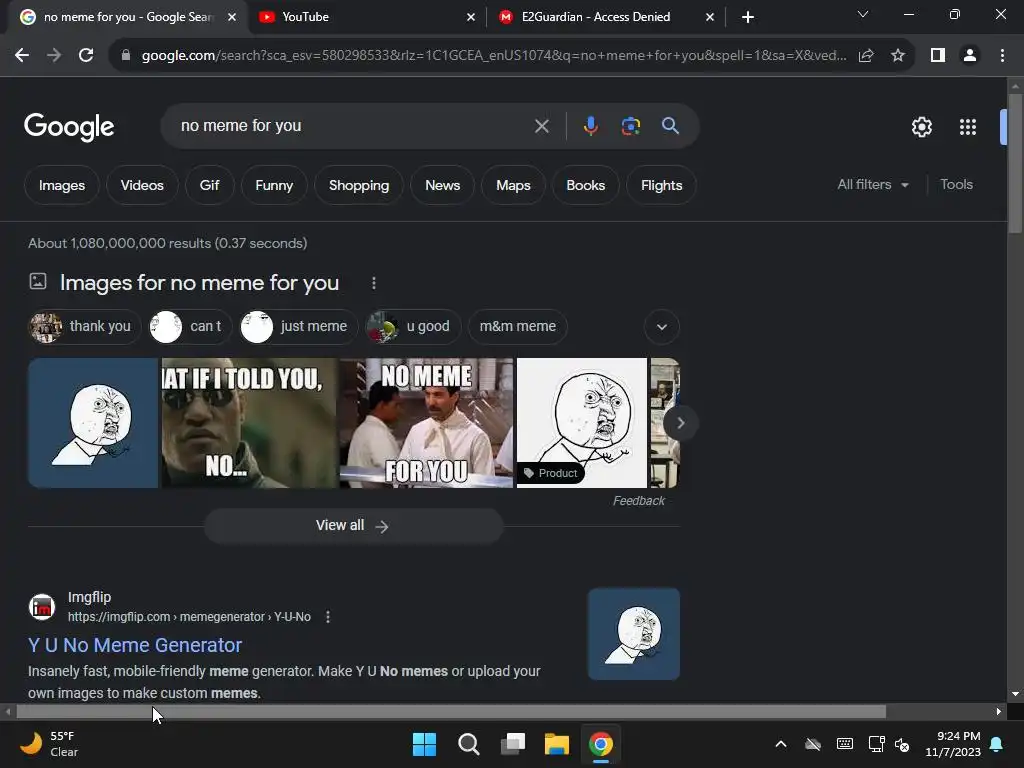Click the scrollbar right arrow at bottom

point(999,712)
